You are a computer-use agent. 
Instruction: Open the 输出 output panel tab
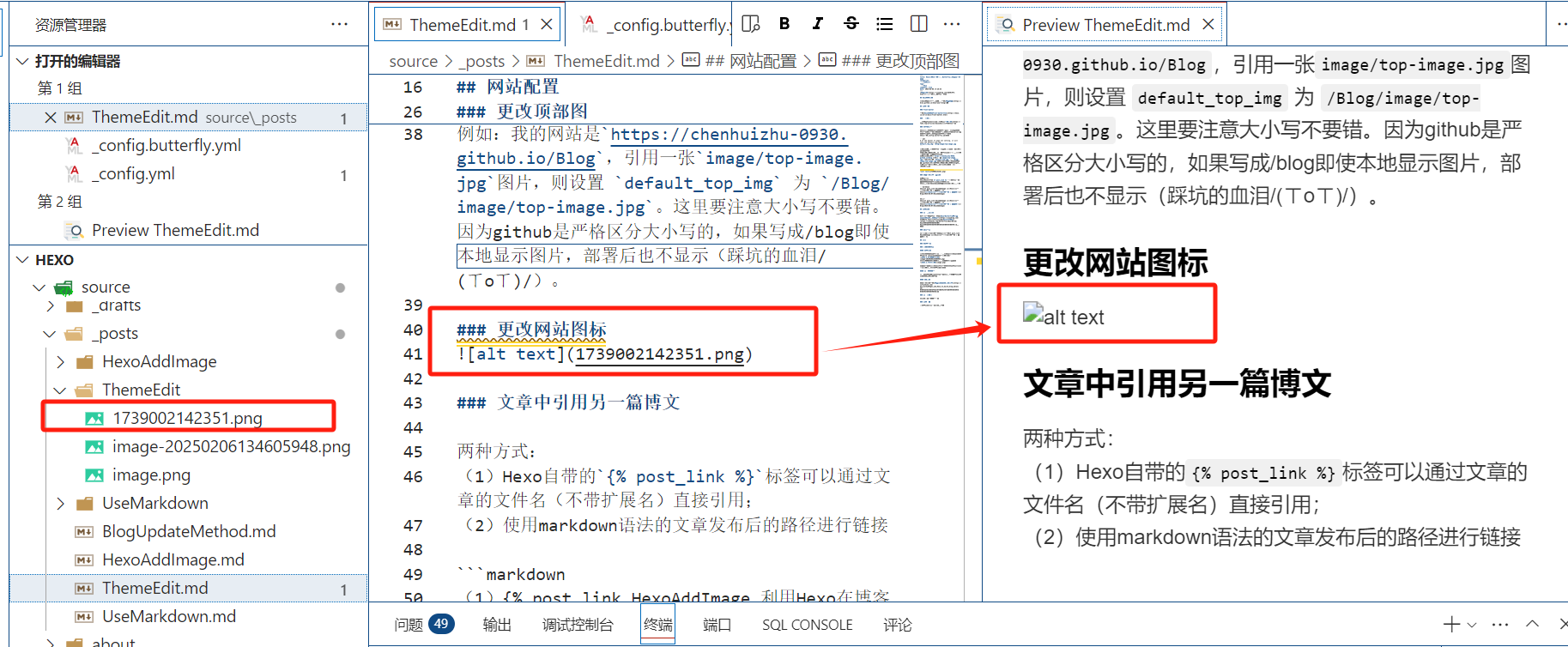click(x=497, y=625)
